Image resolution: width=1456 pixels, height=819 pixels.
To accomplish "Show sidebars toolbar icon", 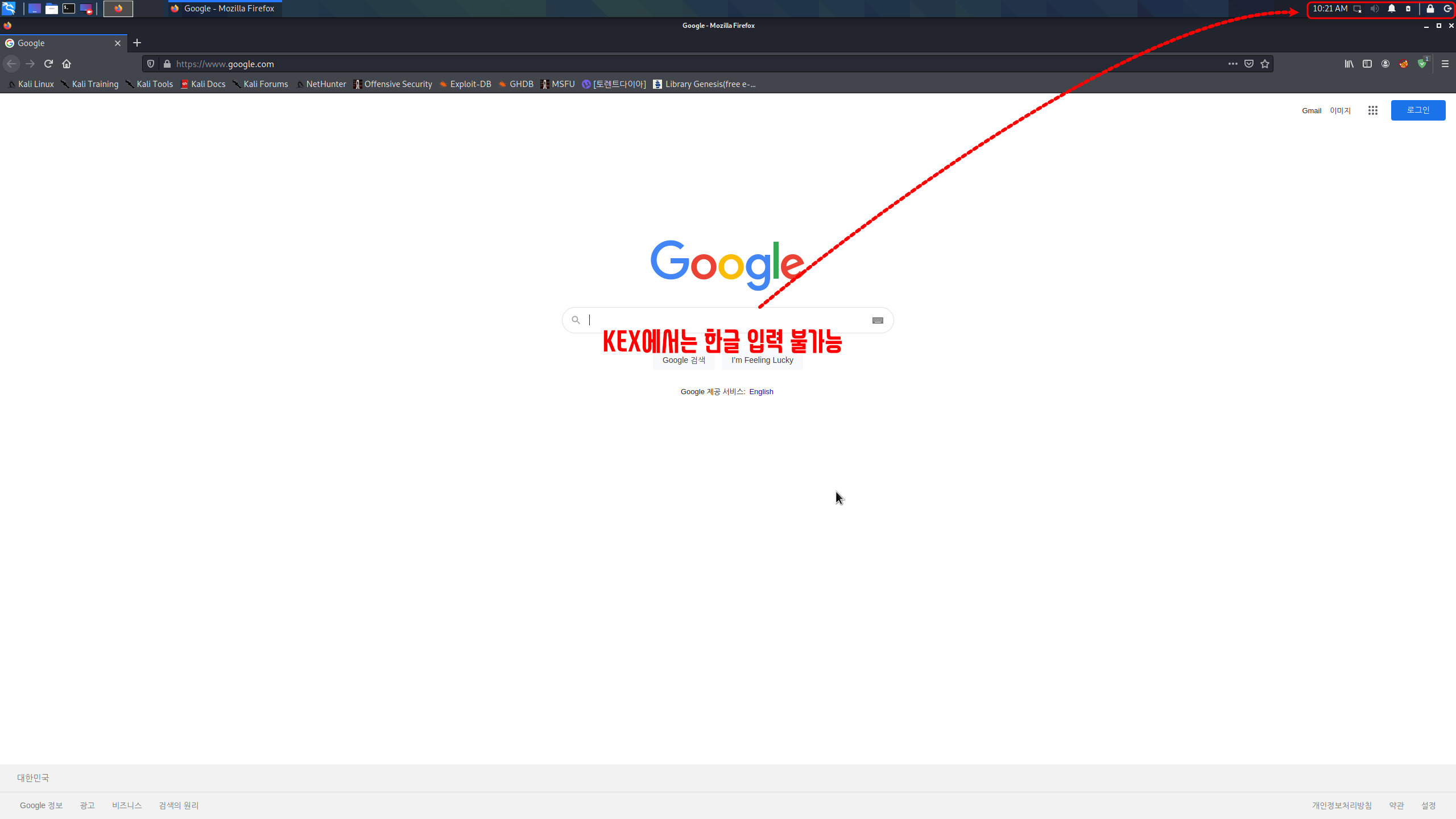I will point(1367,64).
